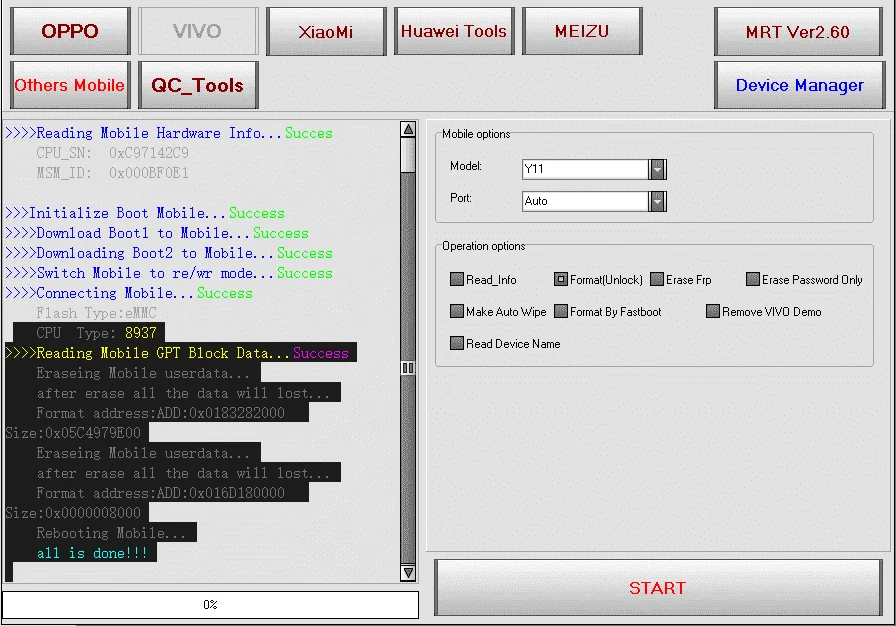This screenshot has width=896, height=626.
Task: Click 'Size:0x0000008000' log line
Action: [73, 513]
